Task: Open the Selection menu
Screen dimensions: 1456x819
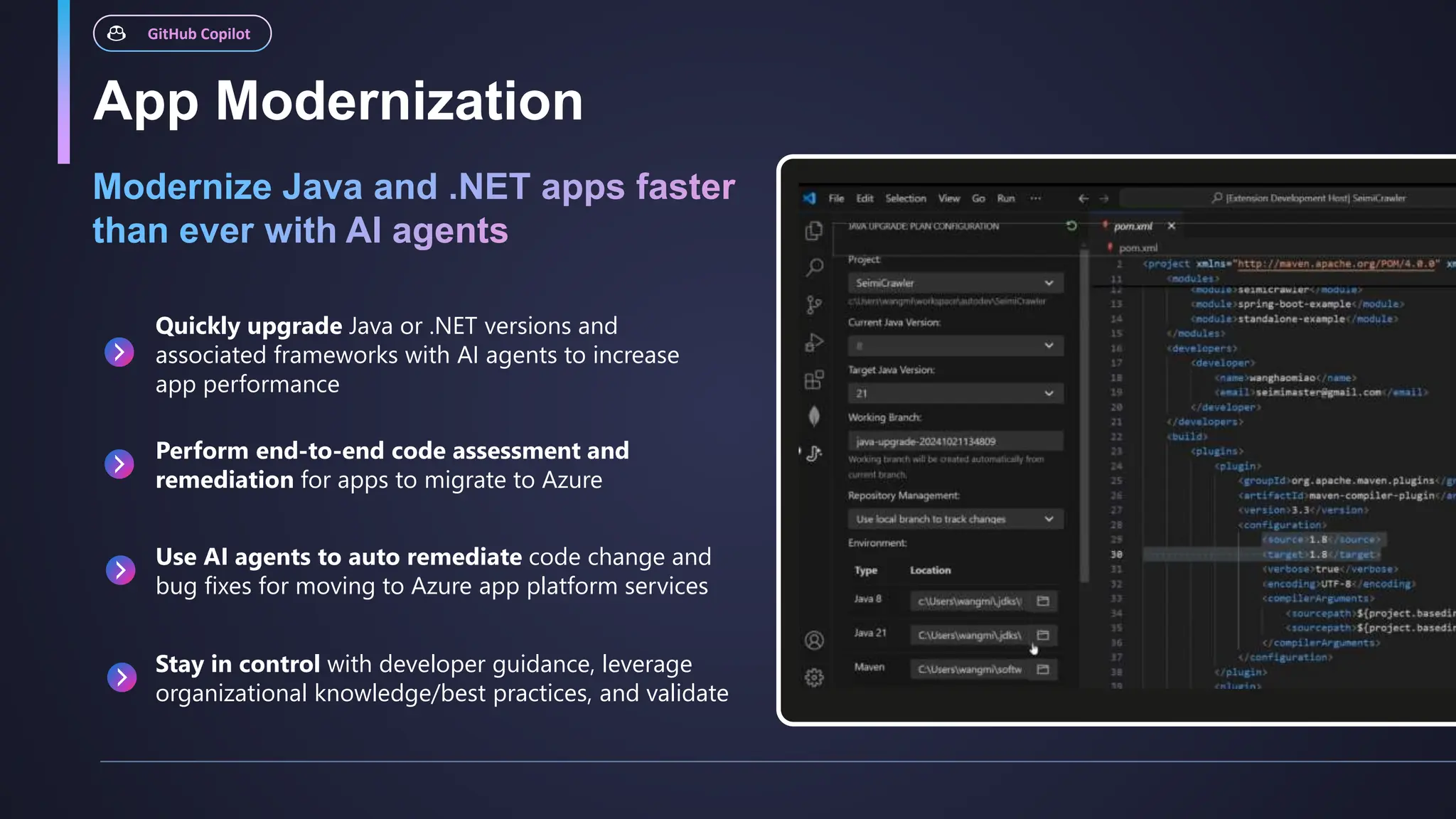Action: tap(906, 198)
